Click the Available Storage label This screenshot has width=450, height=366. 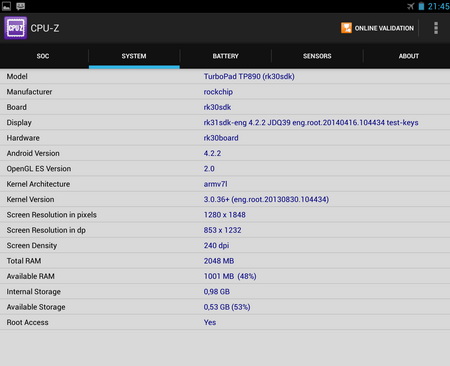tap(36, 307)
